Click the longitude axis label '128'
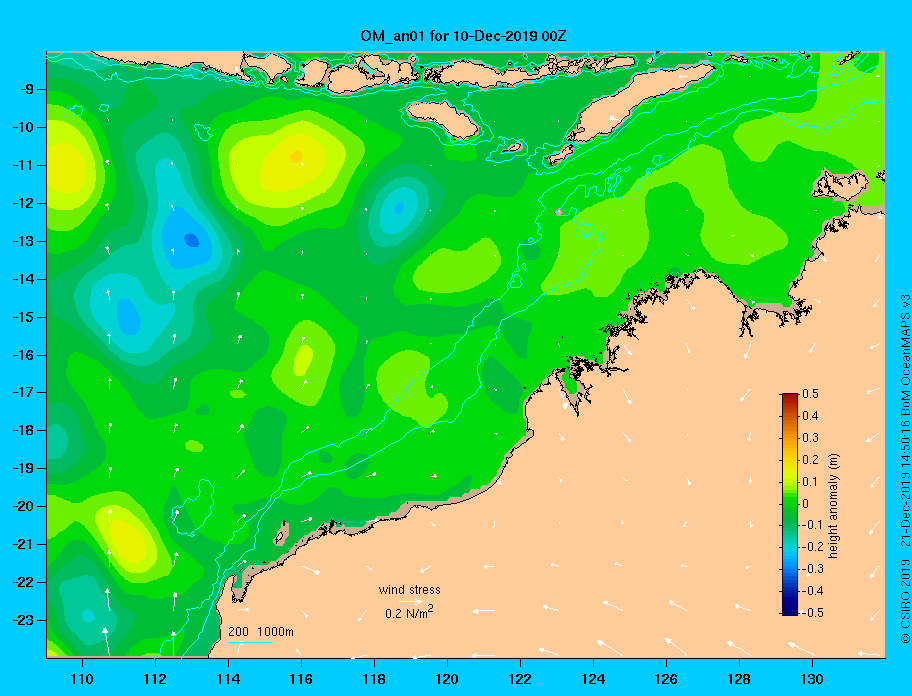 [x=739, y=679]
